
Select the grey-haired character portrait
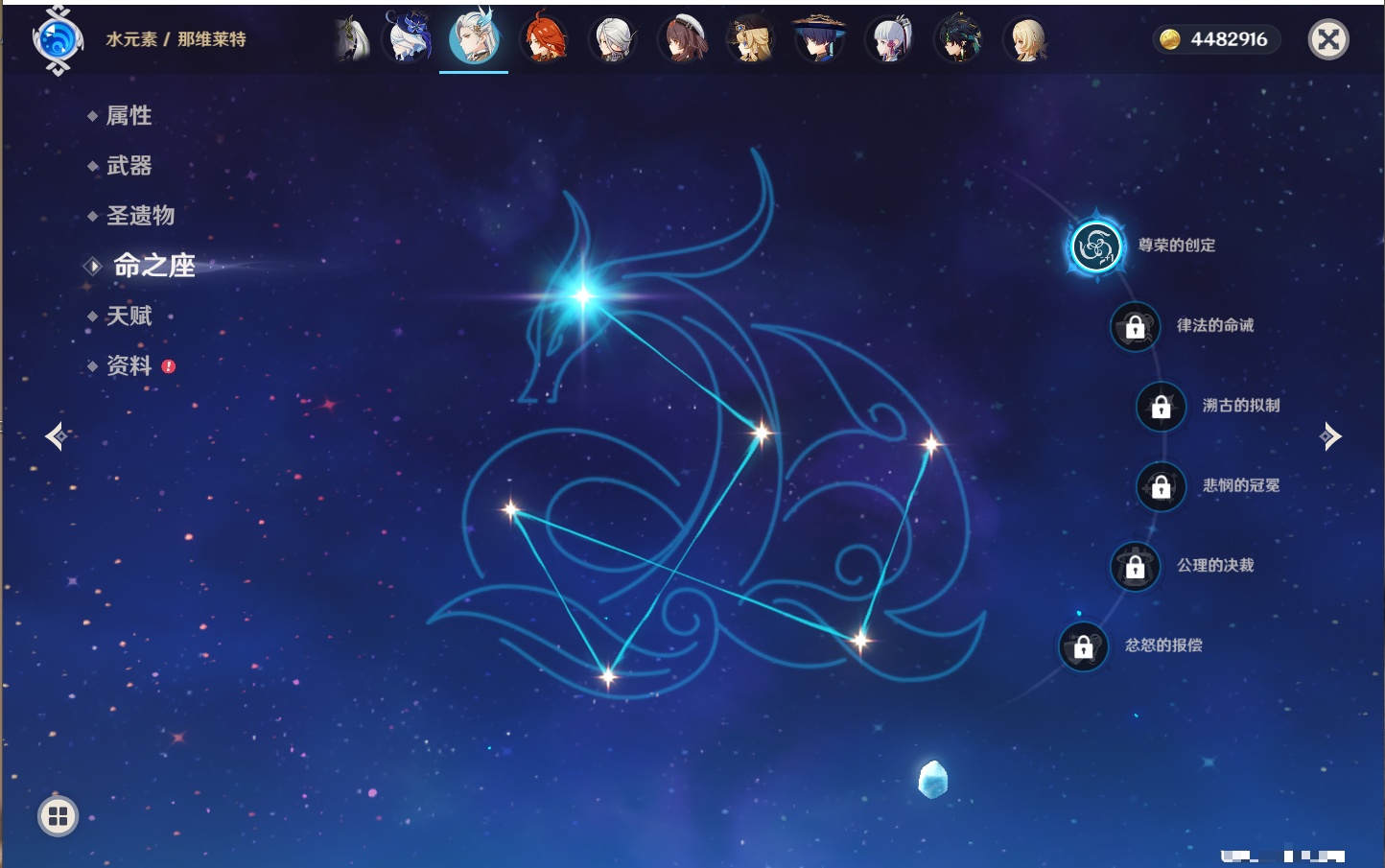[613, 39]
